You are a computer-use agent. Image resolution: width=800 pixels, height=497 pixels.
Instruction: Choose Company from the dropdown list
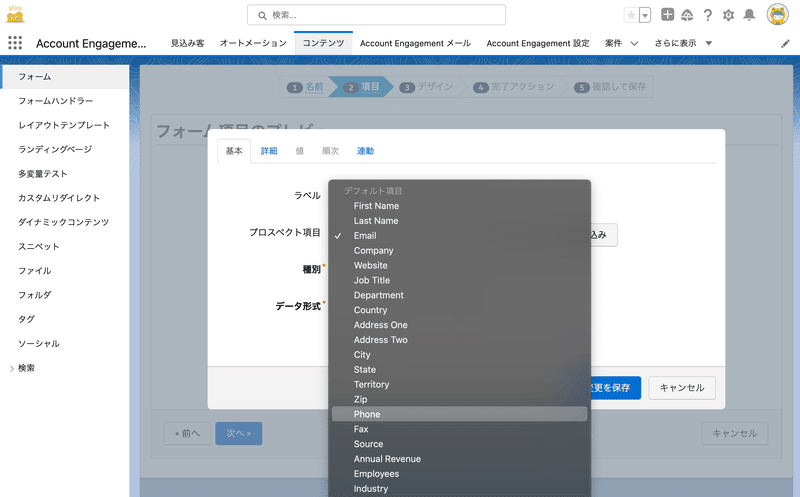pos(459,251)
